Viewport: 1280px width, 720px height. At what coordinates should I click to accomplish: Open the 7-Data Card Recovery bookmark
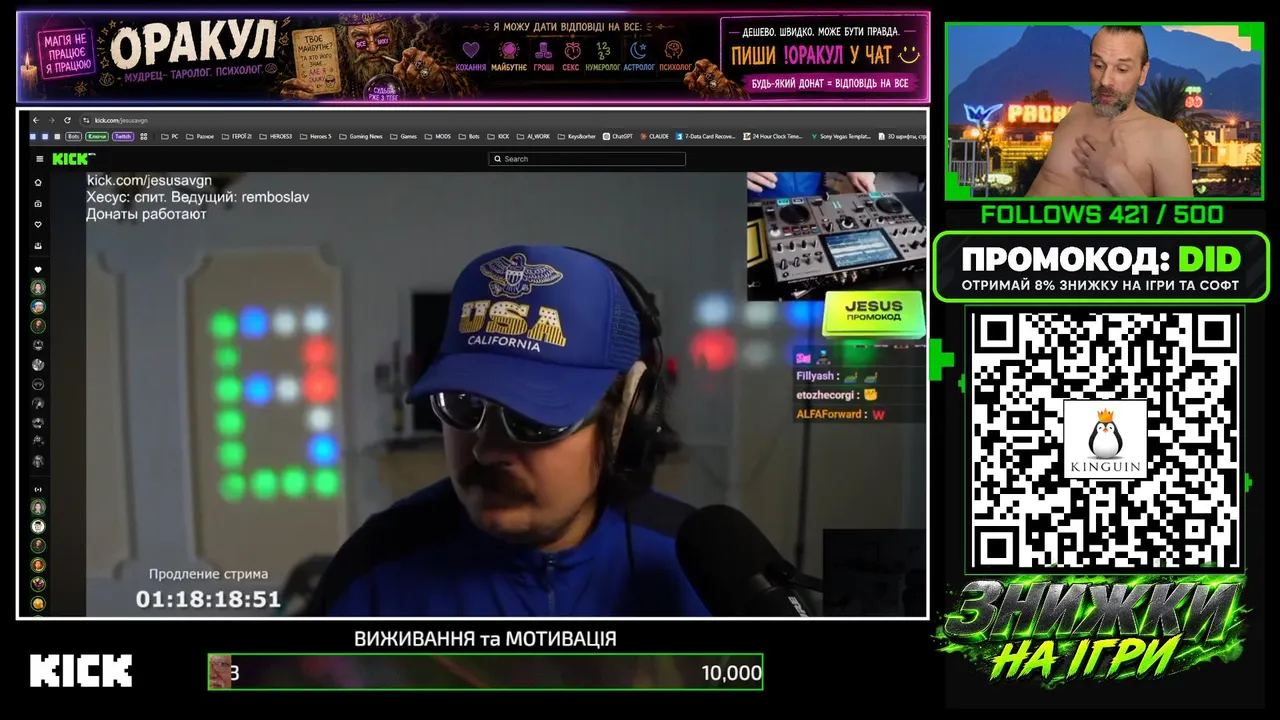pos(705,136)
